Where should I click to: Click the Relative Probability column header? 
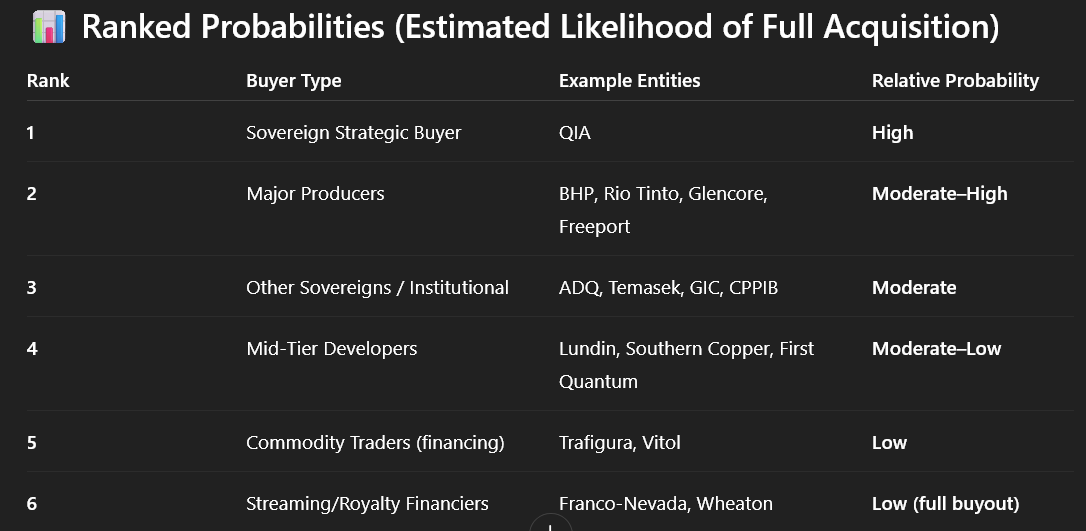coord(955,81)
